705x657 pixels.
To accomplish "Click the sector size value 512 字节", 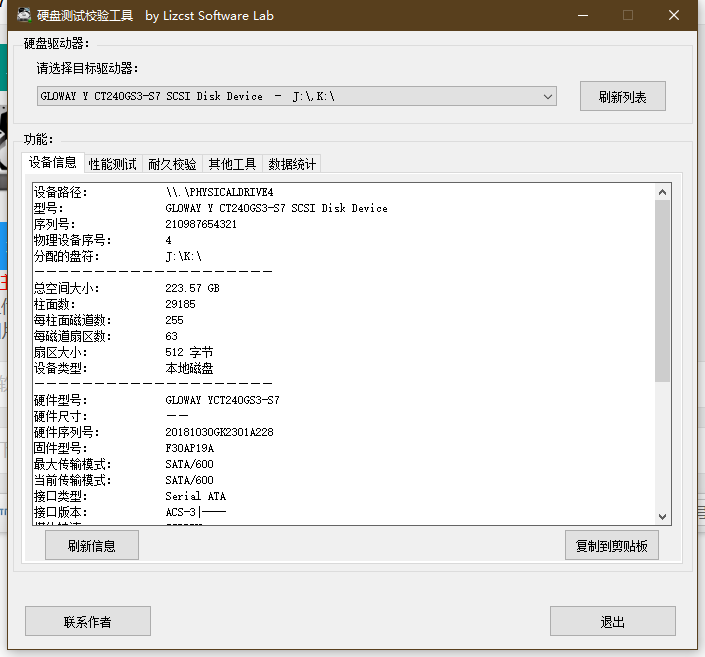I will coord(189,352).
